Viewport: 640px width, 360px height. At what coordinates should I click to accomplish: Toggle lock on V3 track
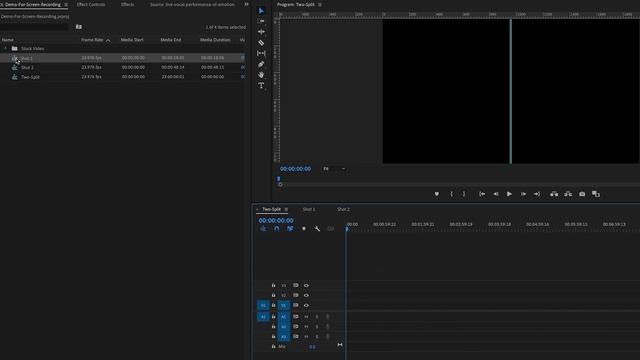click(273, 285)
